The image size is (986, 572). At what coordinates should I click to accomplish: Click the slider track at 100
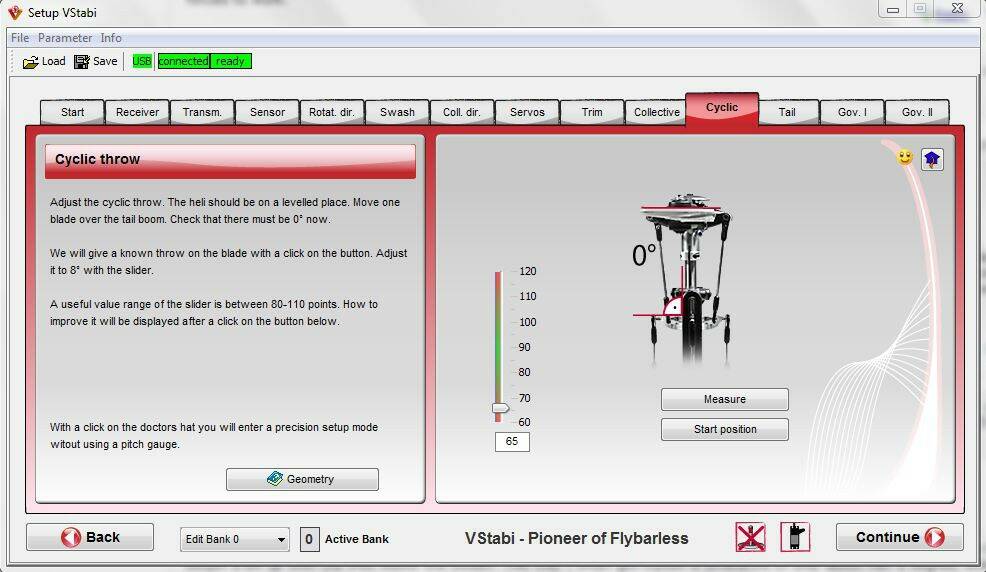click(498, 322)
